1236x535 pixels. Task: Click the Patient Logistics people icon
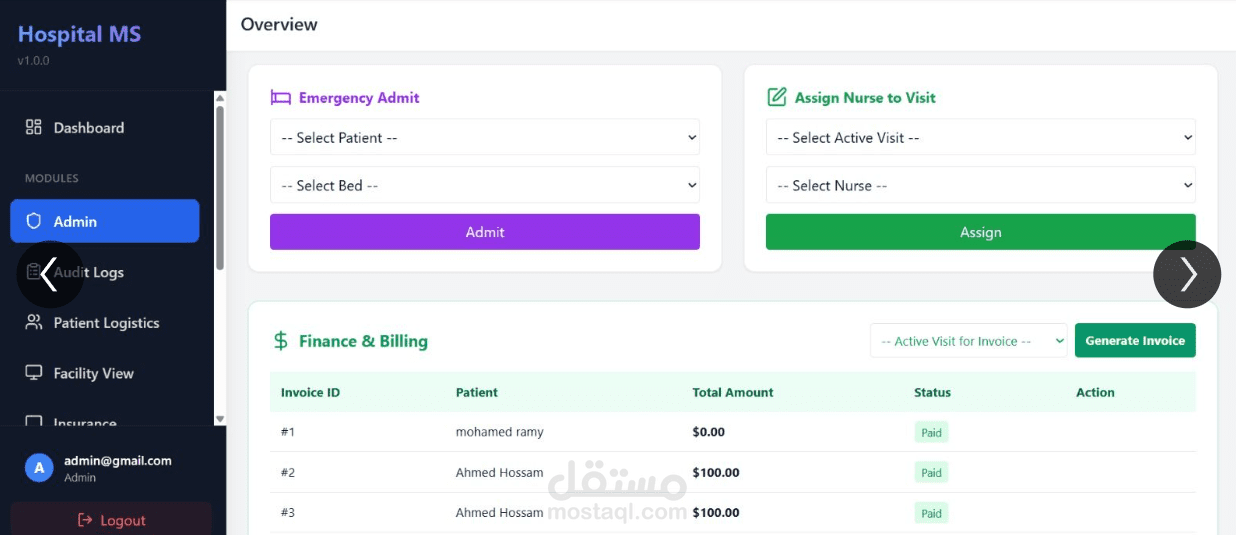click(x=34, y=322)
